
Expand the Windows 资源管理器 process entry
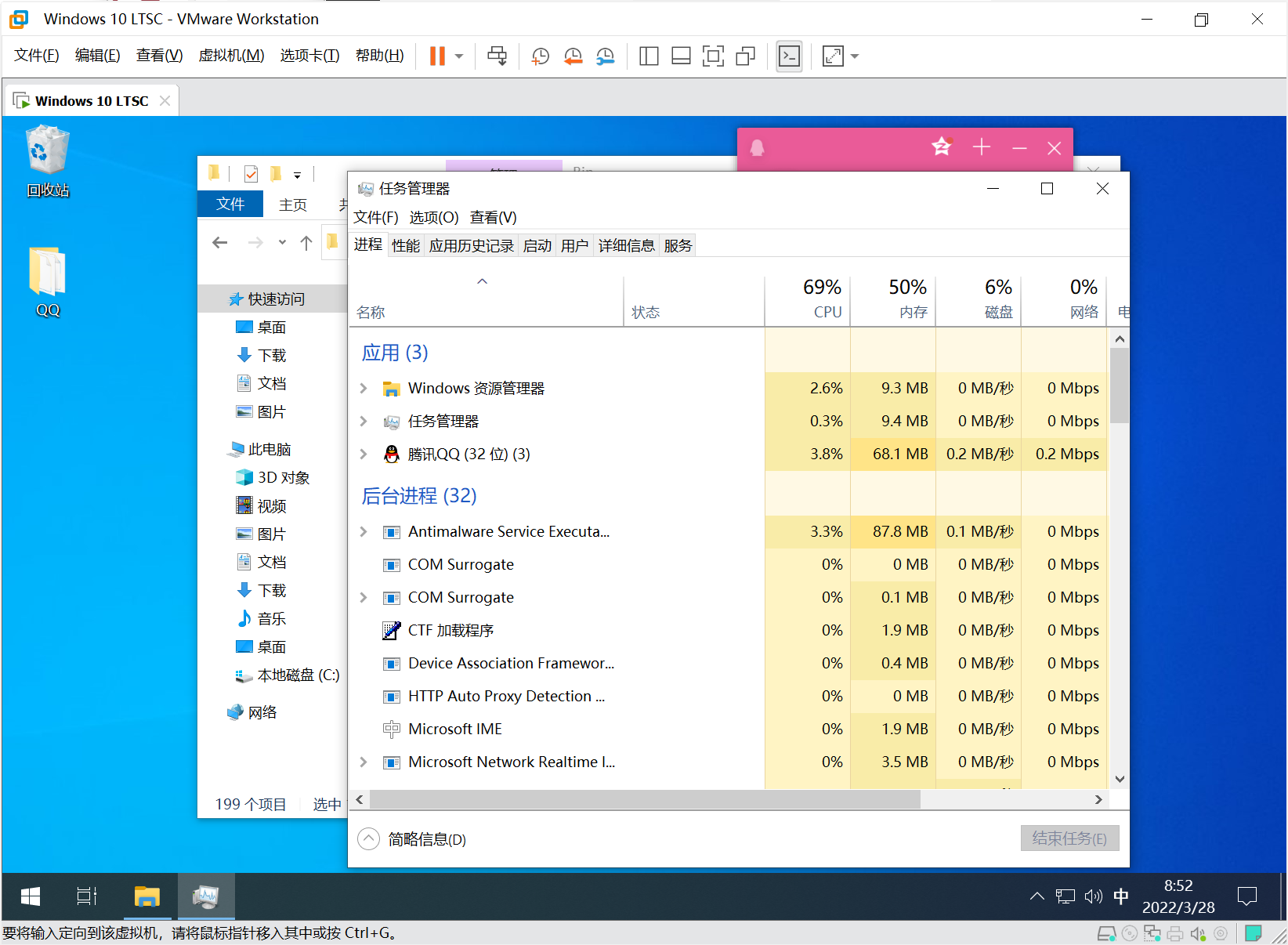tap(363, 388)
